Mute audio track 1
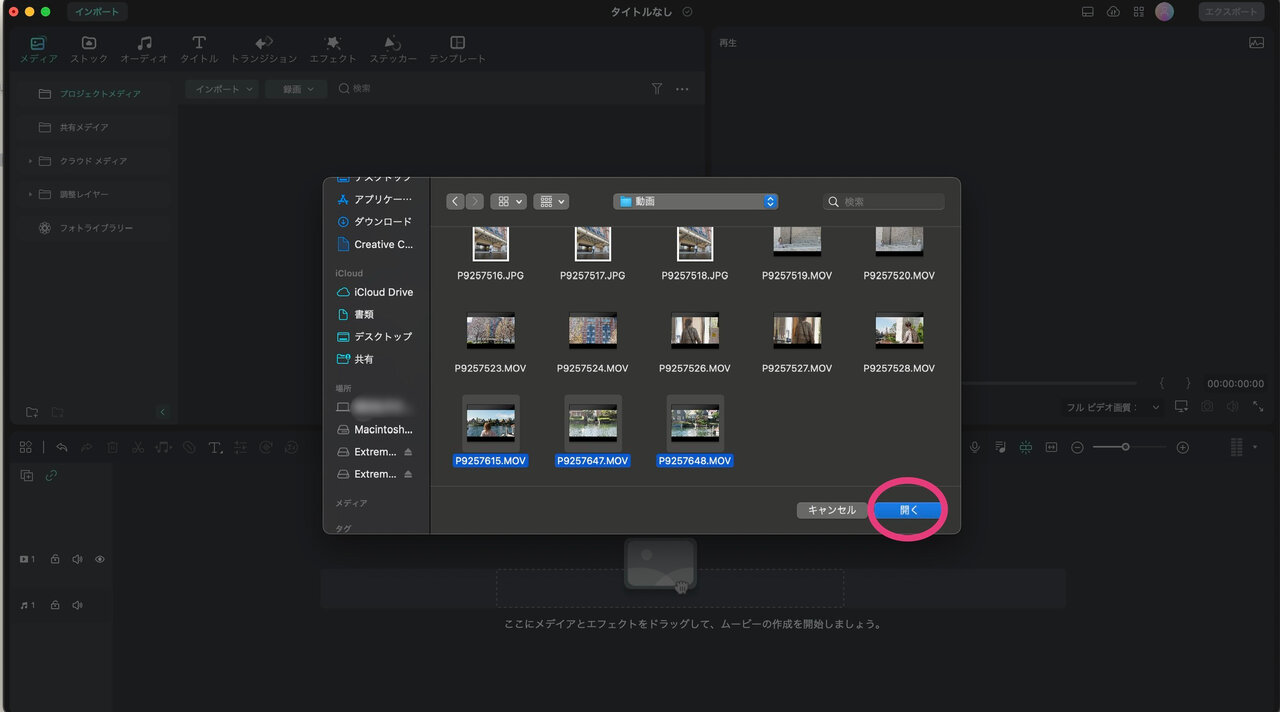Viewport: 1280px width, 712px height. pos(77,606)
